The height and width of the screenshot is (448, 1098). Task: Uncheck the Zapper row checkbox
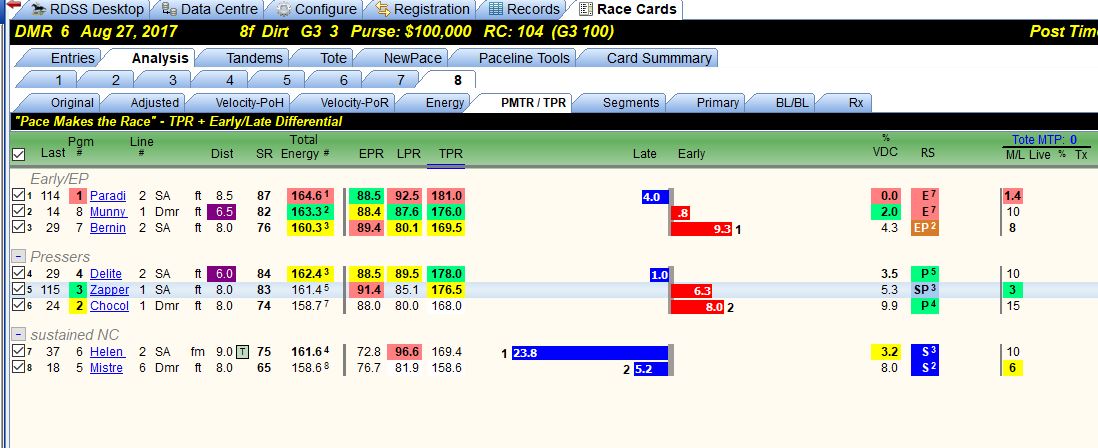19,290
